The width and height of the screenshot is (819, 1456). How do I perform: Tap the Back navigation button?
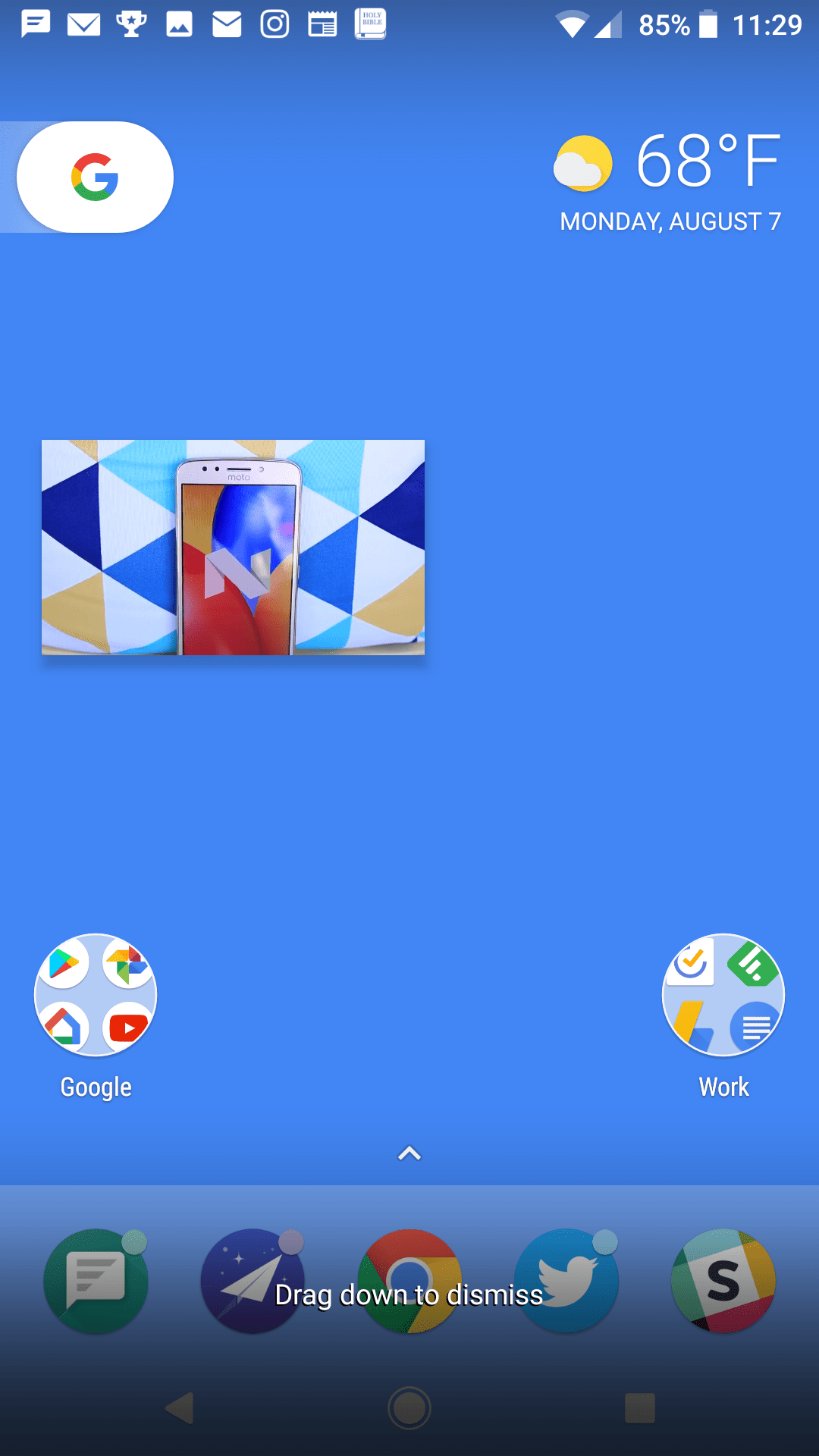point(180,1408)
